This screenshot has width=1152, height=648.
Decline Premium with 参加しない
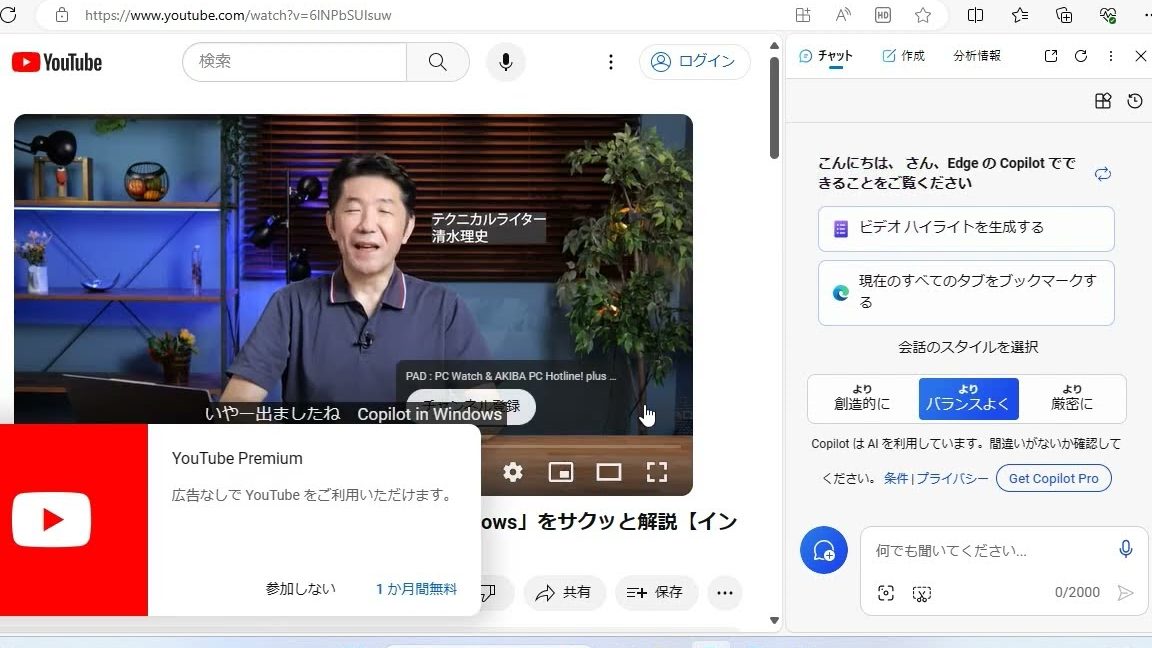coord(300,588)
